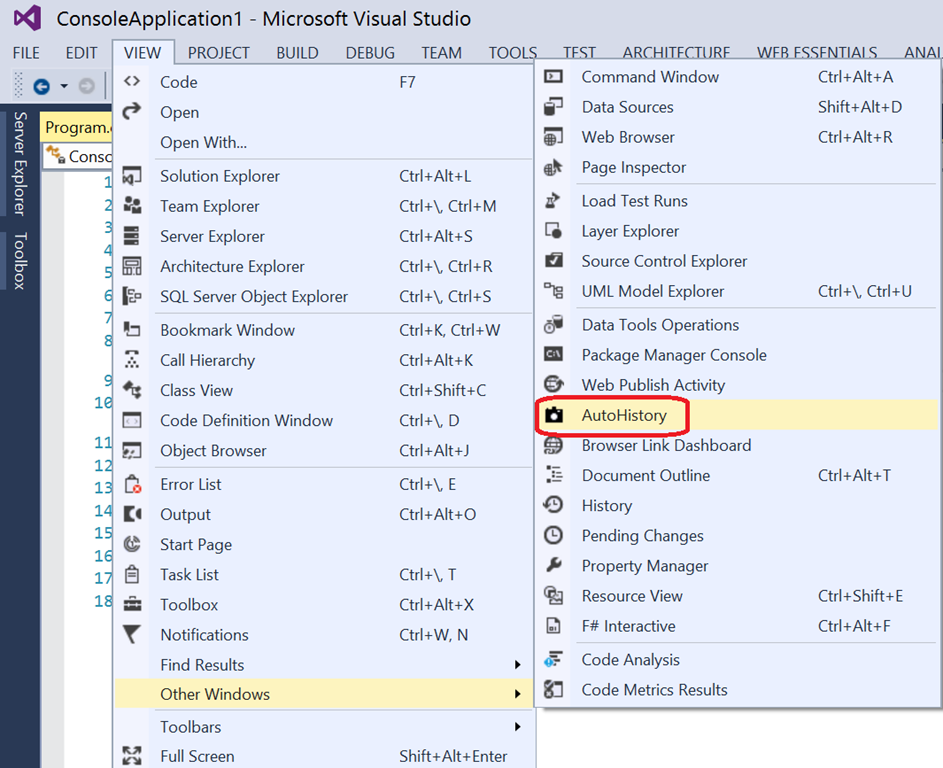Click the Command Window icon

tap(553, 76)
